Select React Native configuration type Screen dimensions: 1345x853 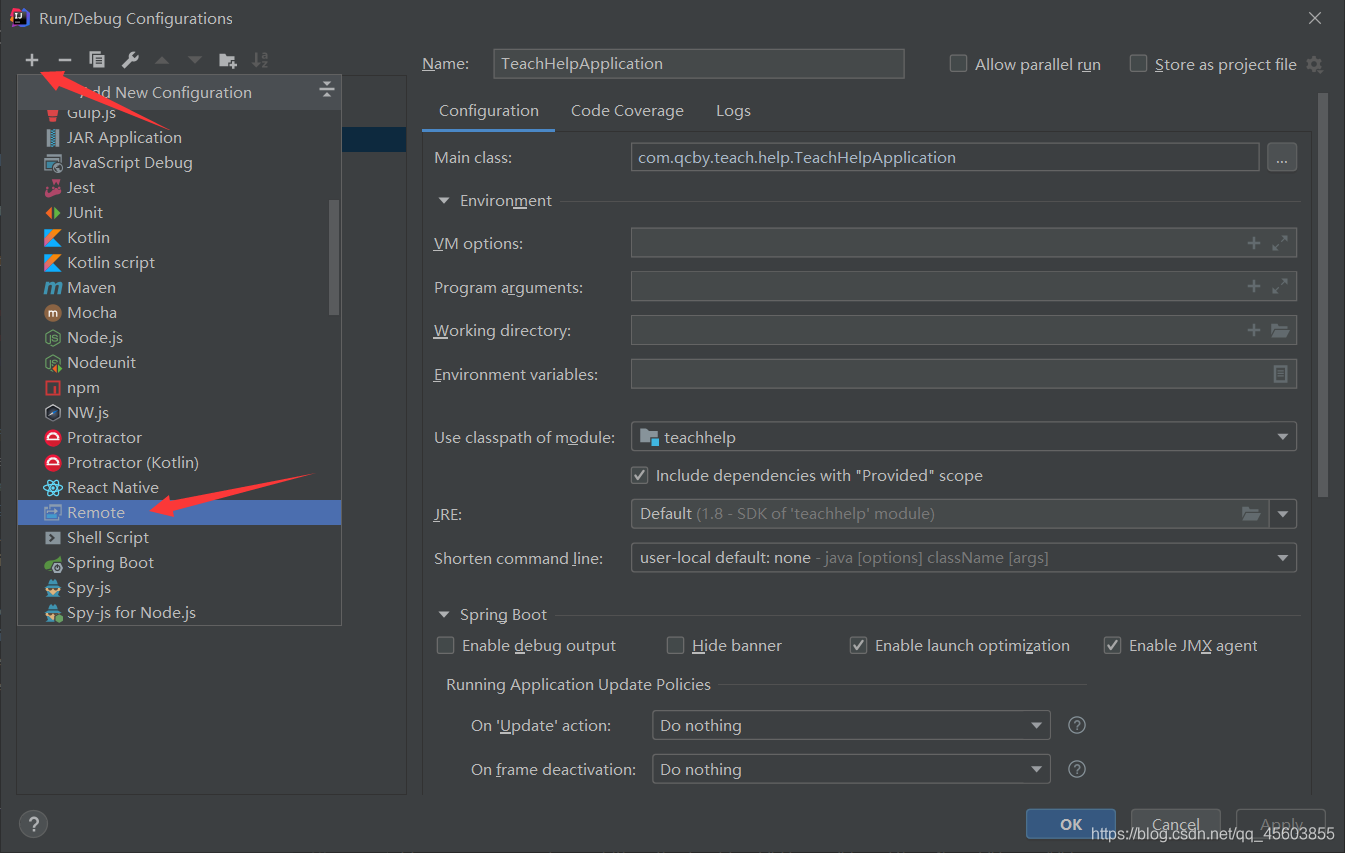point(179,487)
